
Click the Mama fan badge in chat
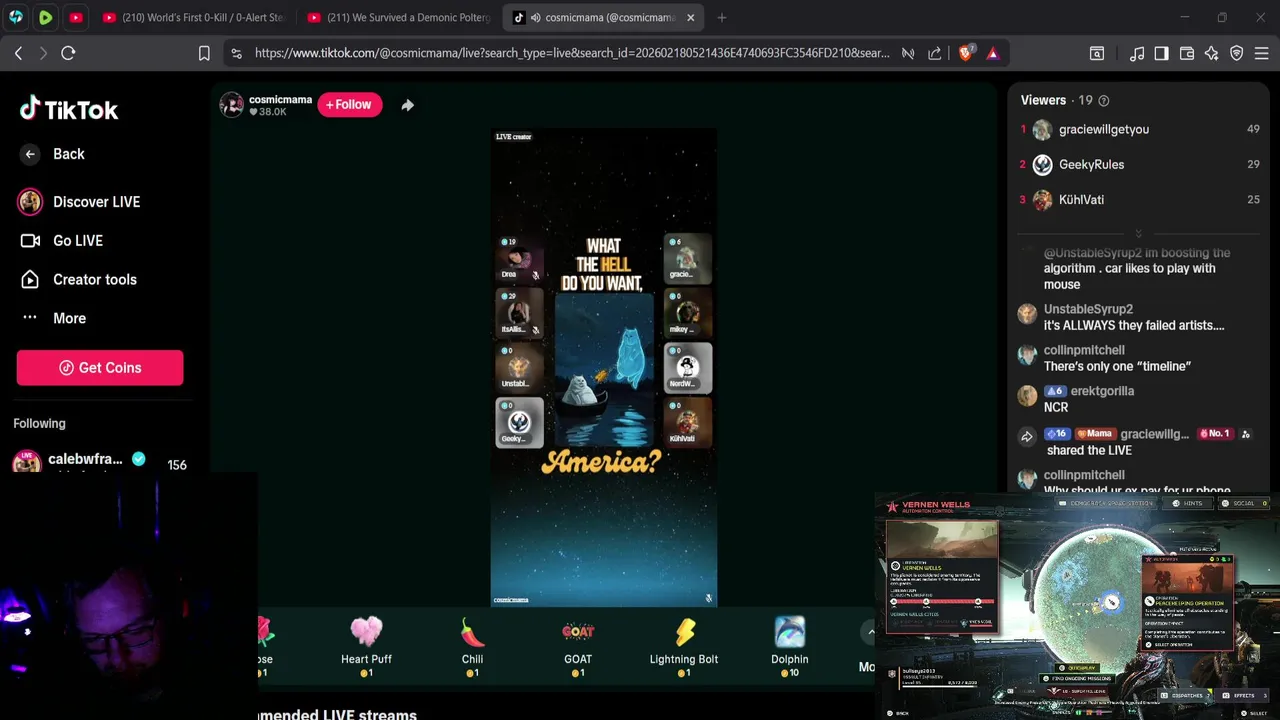coord(1094,434)
